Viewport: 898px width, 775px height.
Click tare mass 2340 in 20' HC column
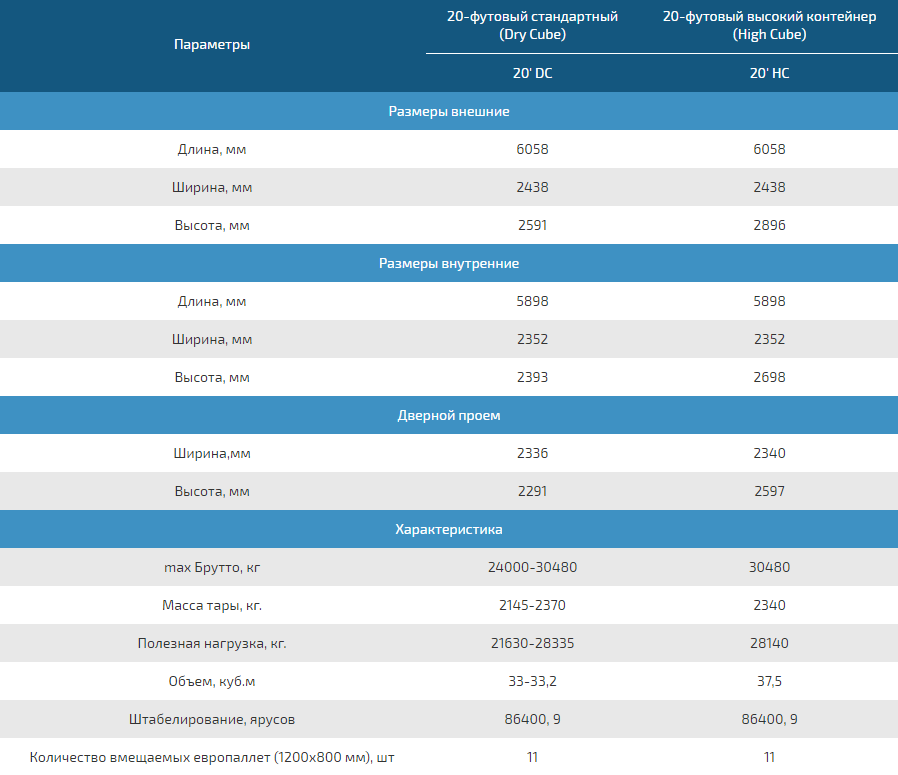click(x=769, y=605)
